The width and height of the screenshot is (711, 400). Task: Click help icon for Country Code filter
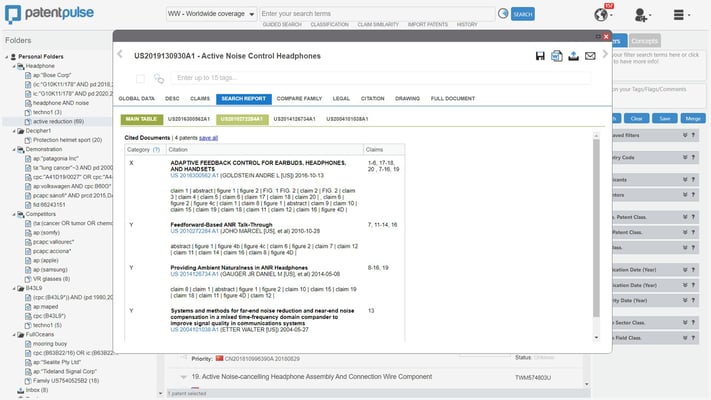click(x=693, y=157)
